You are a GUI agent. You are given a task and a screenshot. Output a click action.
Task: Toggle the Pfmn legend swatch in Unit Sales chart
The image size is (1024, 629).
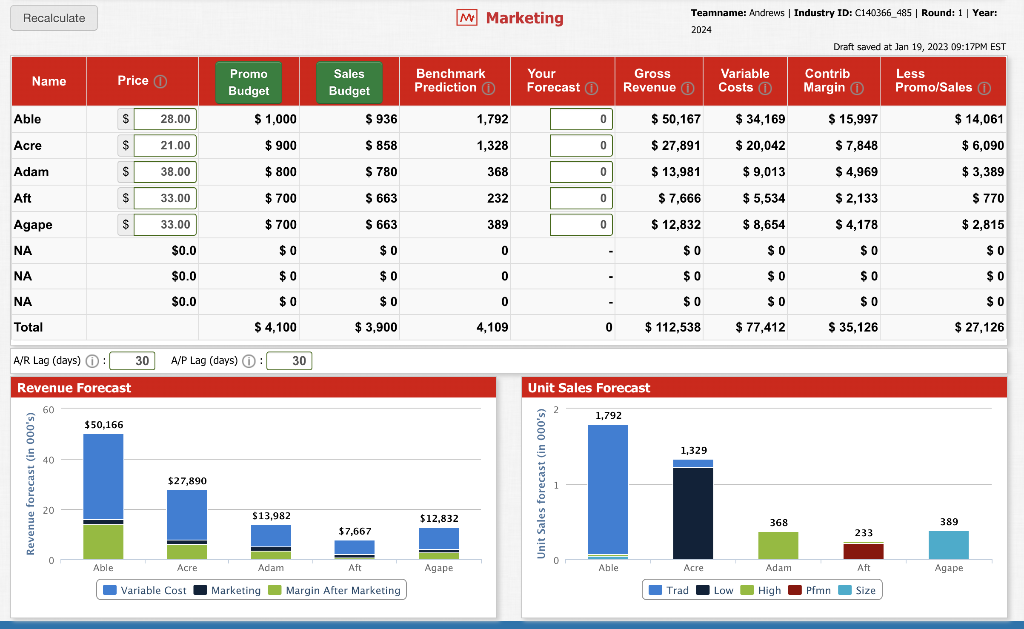point(797,591)
